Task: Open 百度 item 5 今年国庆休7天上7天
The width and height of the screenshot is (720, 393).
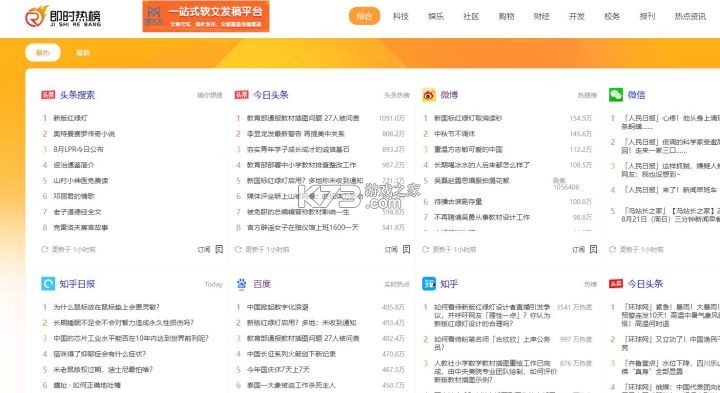Action: tap(278, 370)
